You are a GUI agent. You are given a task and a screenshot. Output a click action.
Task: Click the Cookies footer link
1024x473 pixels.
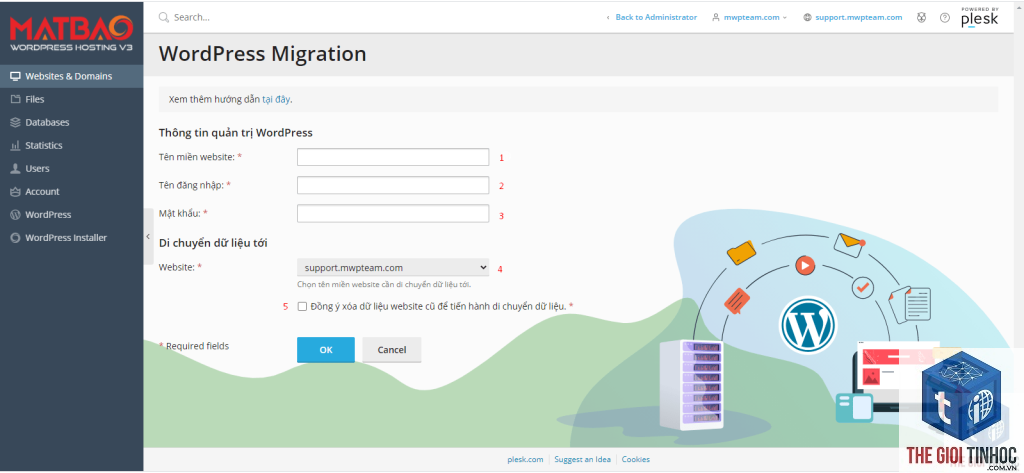pos(635,459)
